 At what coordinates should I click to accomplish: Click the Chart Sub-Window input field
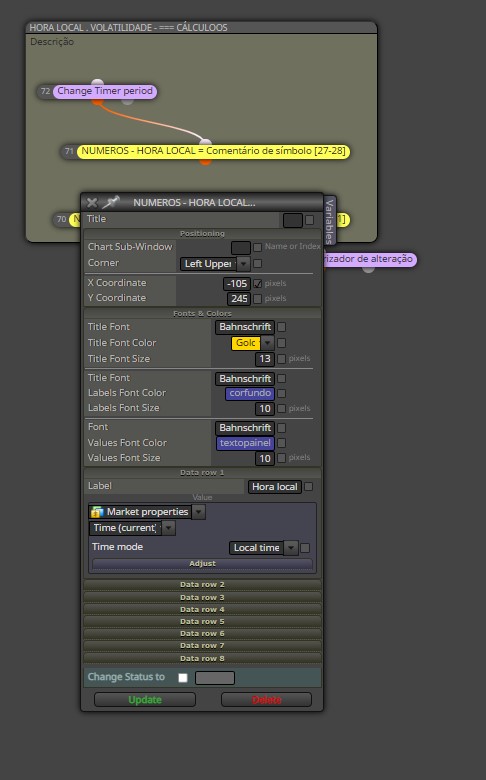[x=240, y=247]
